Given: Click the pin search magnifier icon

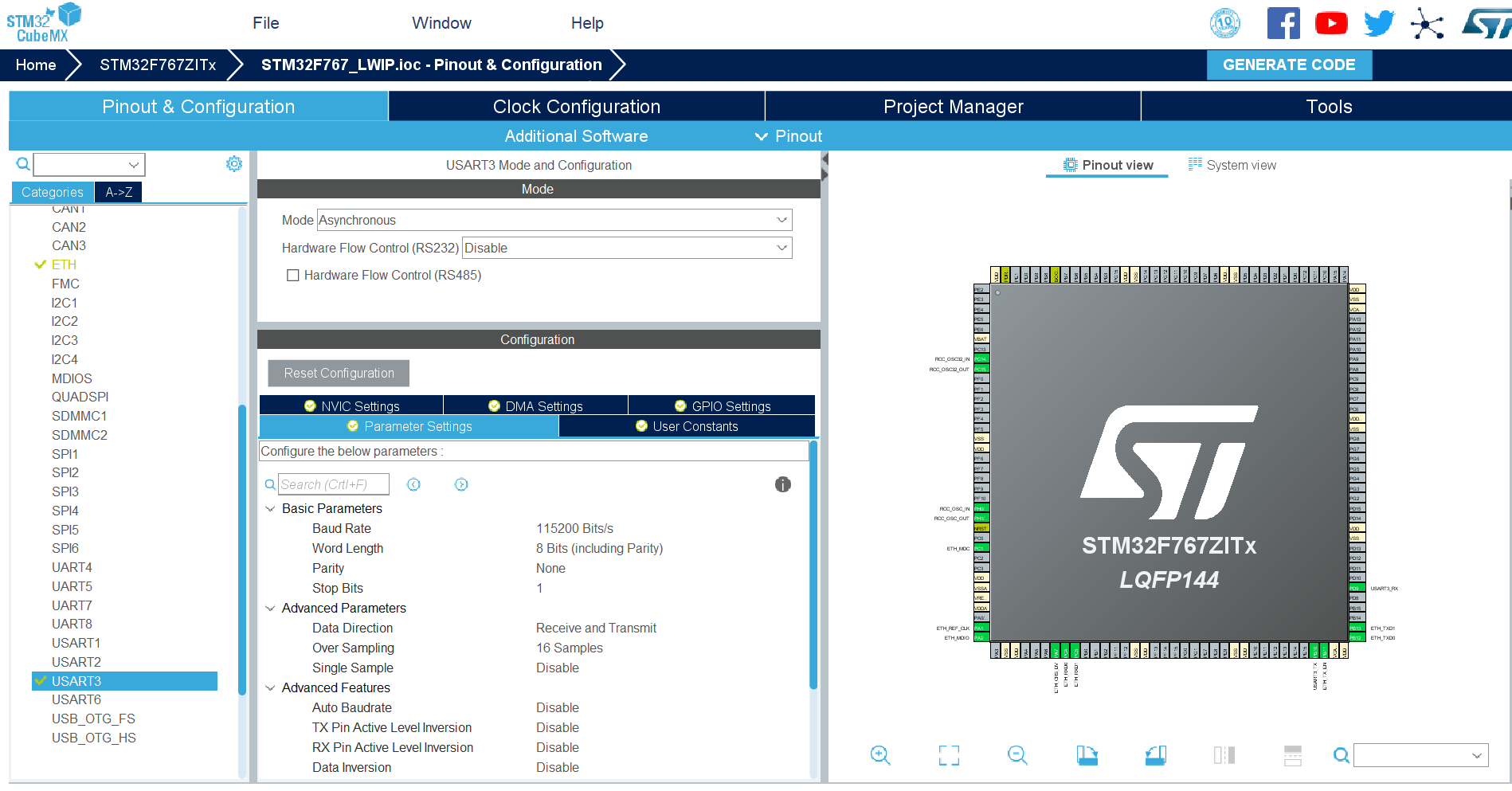Looking at the screenshot, I should 1342,755.
